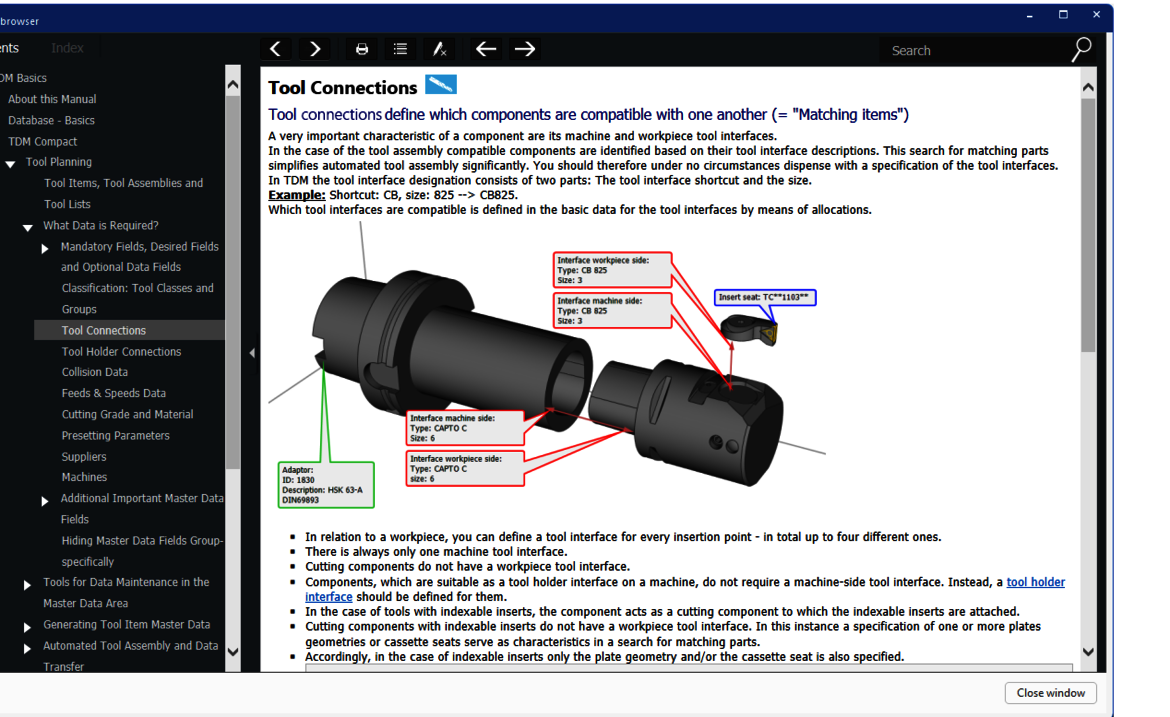This screenshot has width=1170, height=717.
Task: Open the Tool Holder Connections topic
Action: (x=122, y=351)
